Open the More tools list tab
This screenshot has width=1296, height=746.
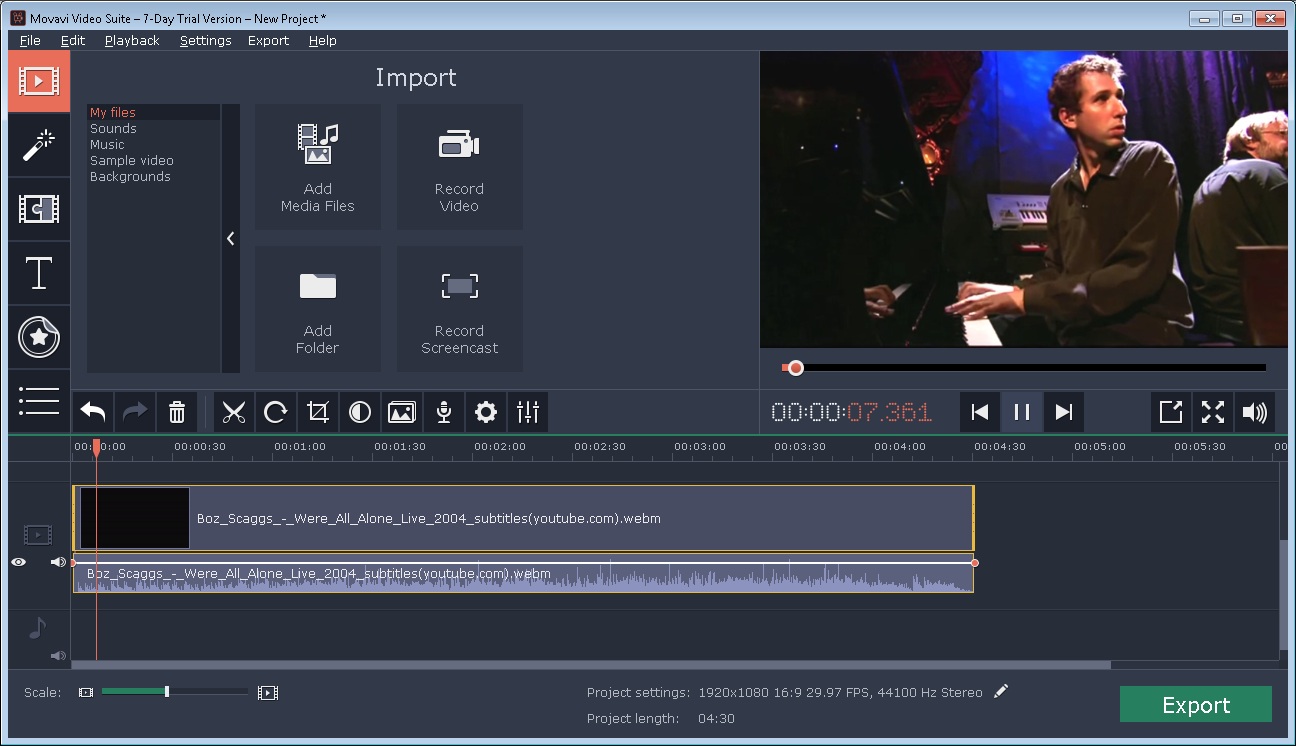pyautogui.click(x=39, y=400)
